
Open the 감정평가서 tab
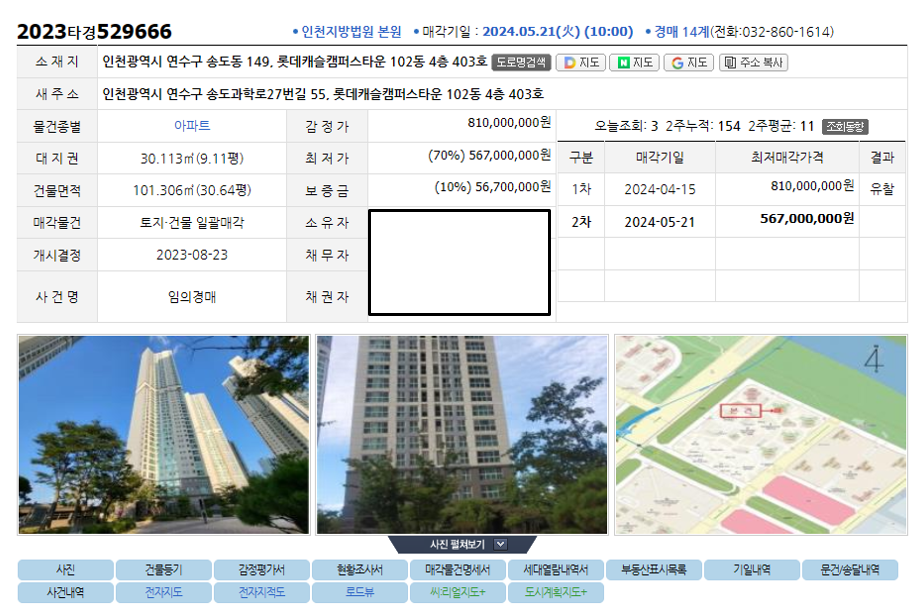[261, 570]
